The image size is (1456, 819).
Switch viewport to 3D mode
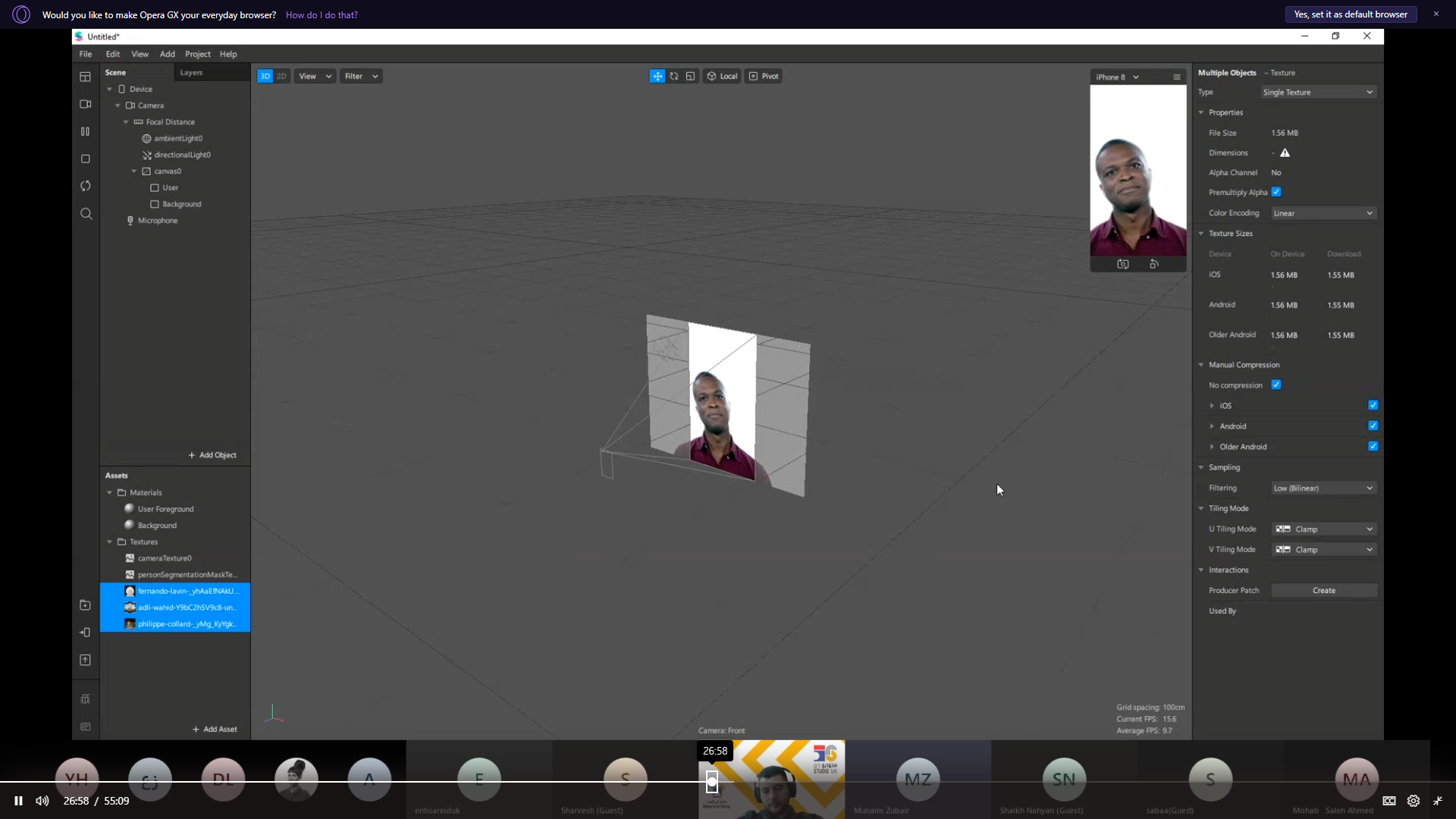265,76
